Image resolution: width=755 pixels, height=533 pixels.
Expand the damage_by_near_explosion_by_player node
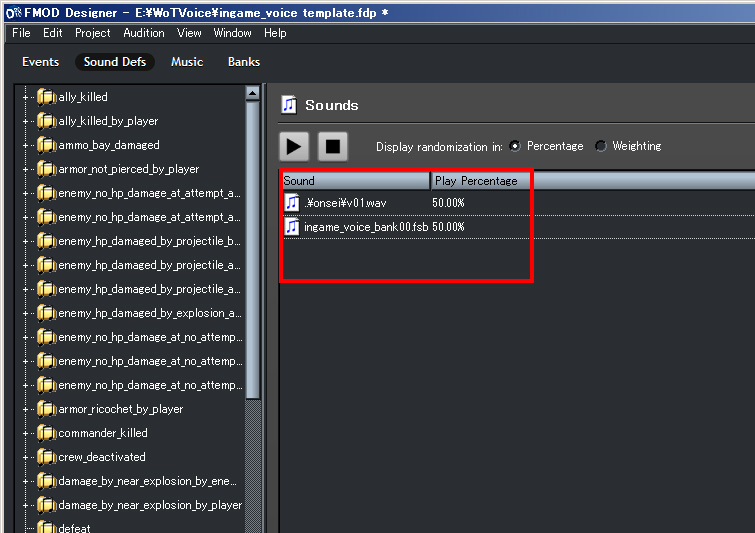(26, 505)
